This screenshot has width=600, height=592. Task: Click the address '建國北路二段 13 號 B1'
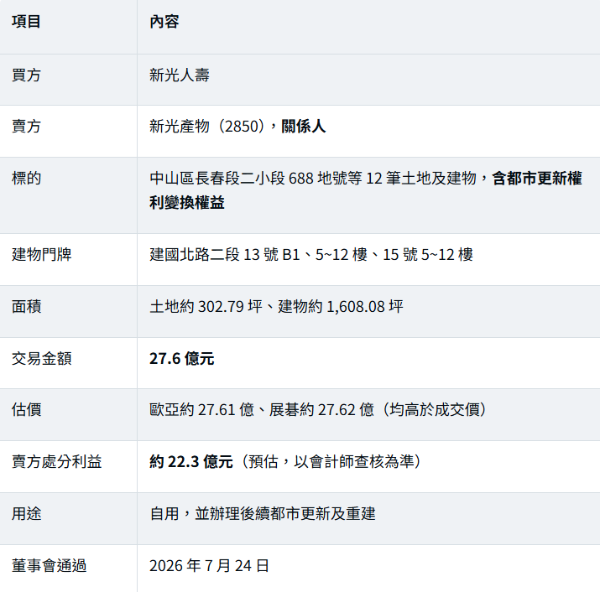(x=225, y=254)
